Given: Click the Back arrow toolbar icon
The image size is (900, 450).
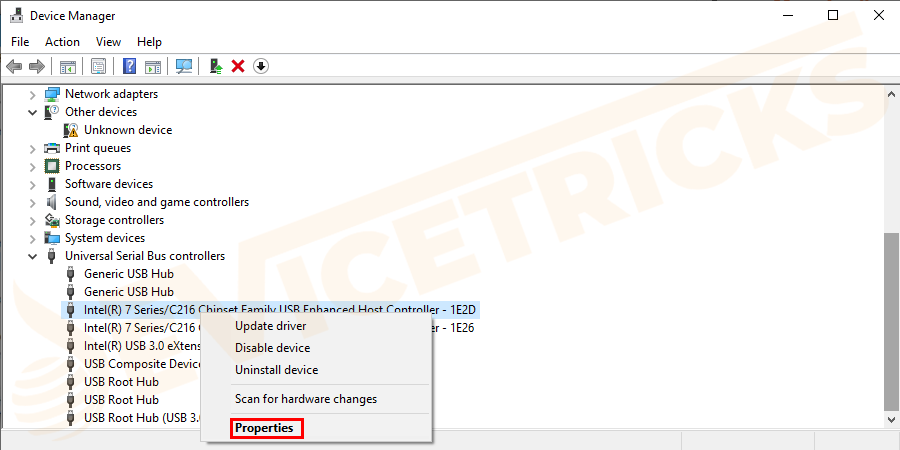Looking at the screenshot, I should [x=14, y=67].
